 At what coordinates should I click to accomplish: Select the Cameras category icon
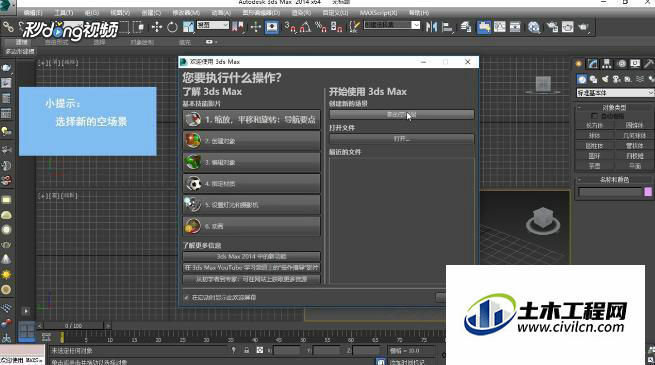[x=616, y=79]
